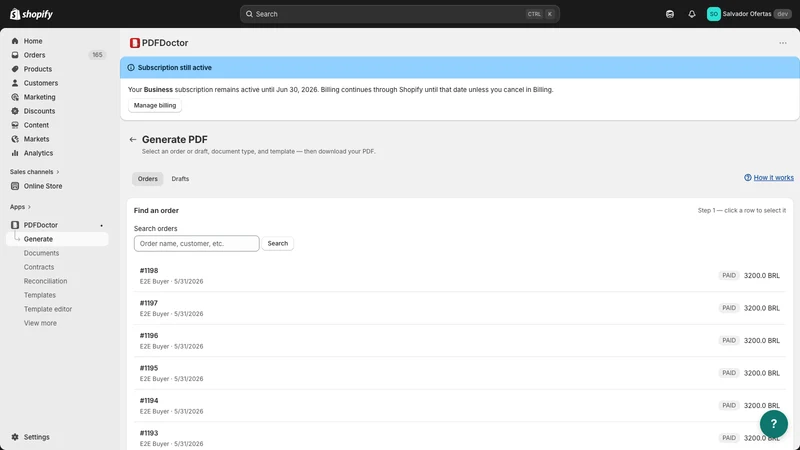800x450 pixels.
Task: Click the Products tag icon
Action: pyautogui.click(x=15, y=69)
